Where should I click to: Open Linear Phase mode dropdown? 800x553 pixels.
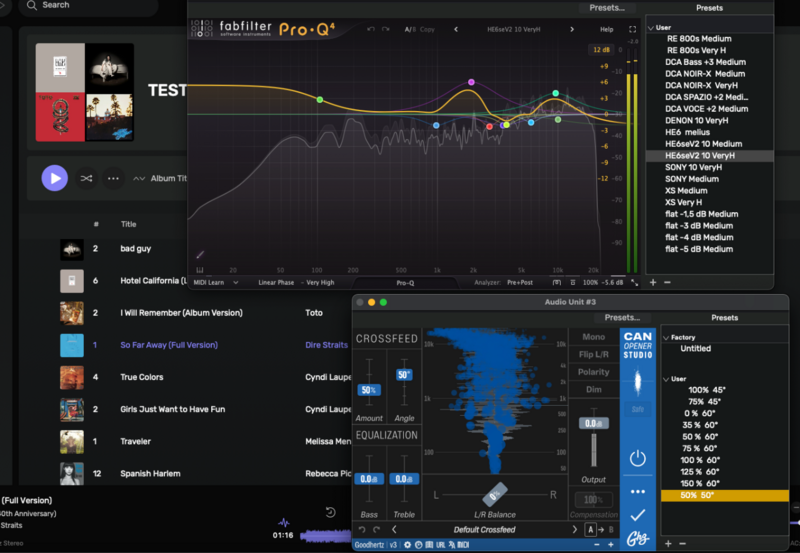point(276,283)
